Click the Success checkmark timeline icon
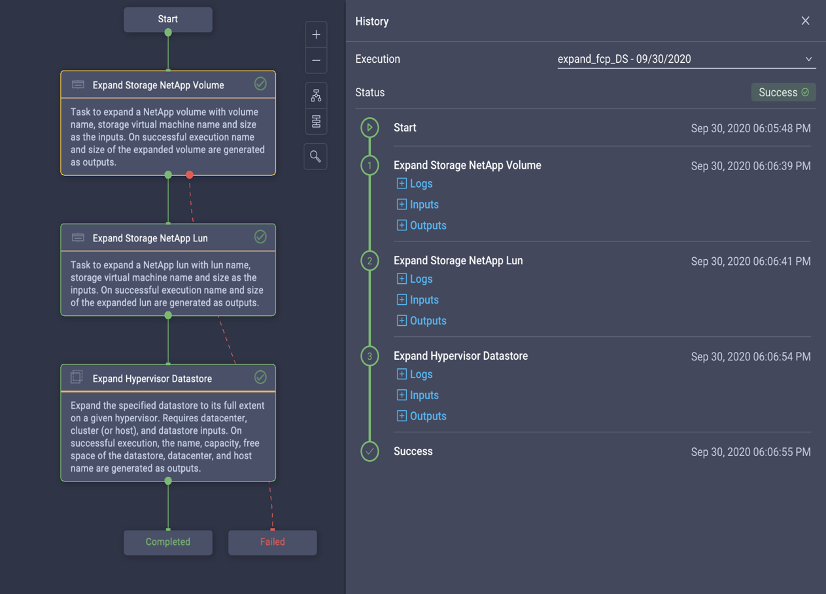Image resolution: width=826 pixels, height=594 pixels. click(x=370, y=452)
